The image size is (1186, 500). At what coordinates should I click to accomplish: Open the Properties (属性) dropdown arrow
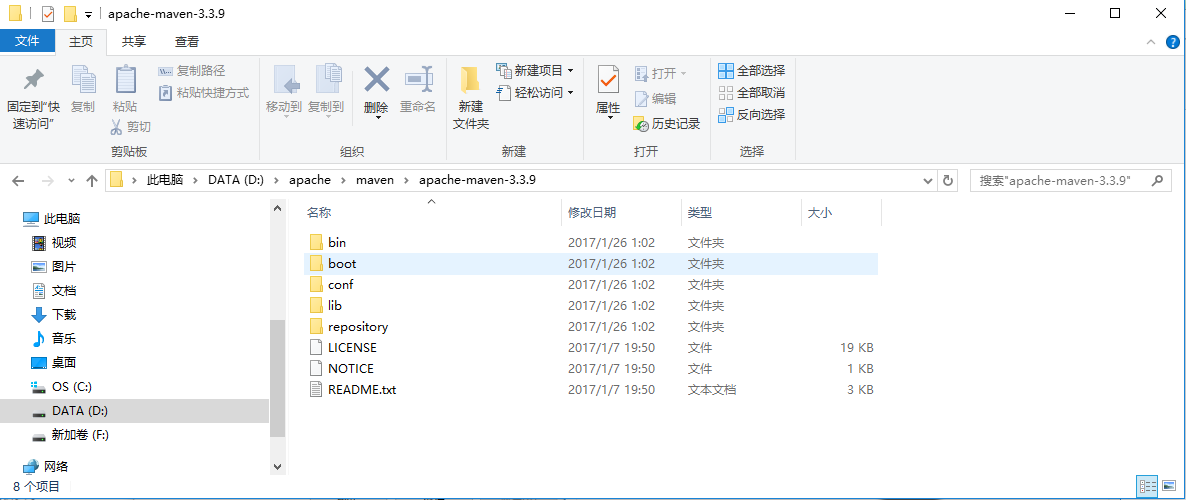(x=609, y=118)
